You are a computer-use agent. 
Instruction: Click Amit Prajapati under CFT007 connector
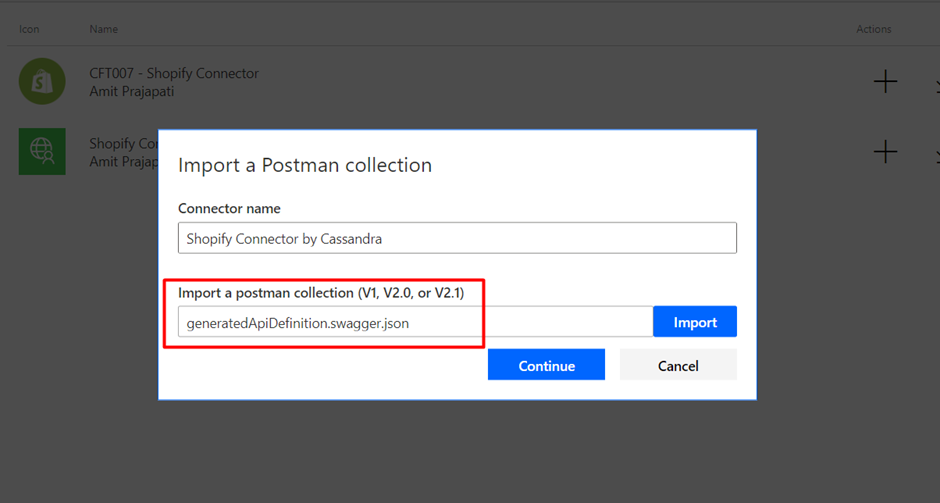(132, 92)
